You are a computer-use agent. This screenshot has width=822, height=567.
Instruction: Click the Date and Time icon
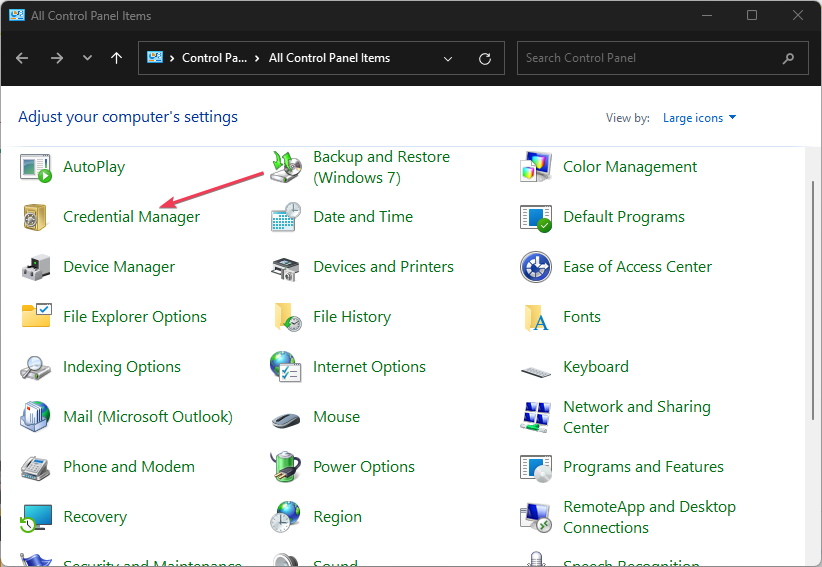click(x=286, y=217)
